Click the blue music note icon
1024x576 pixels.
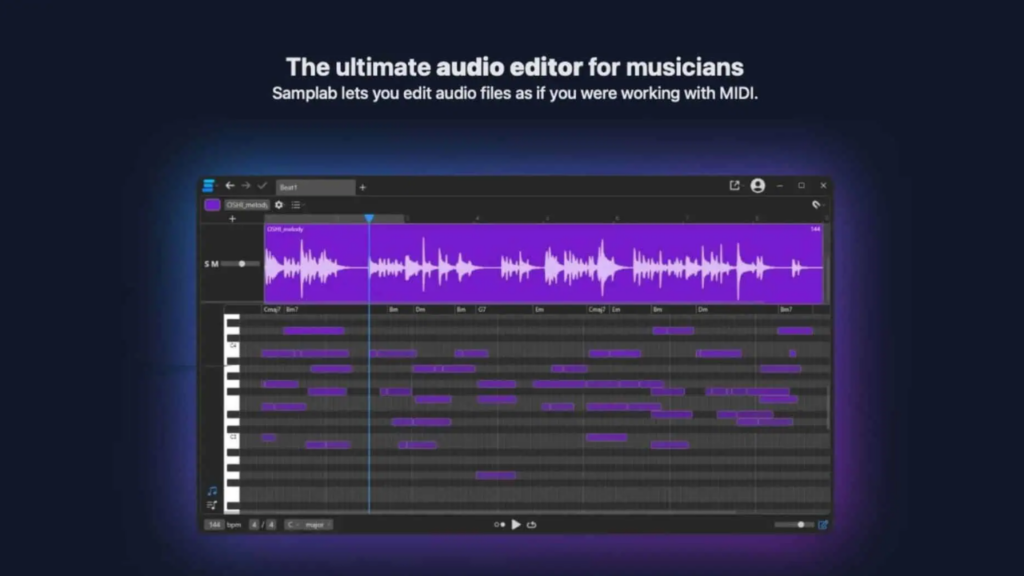click(212, 491)
